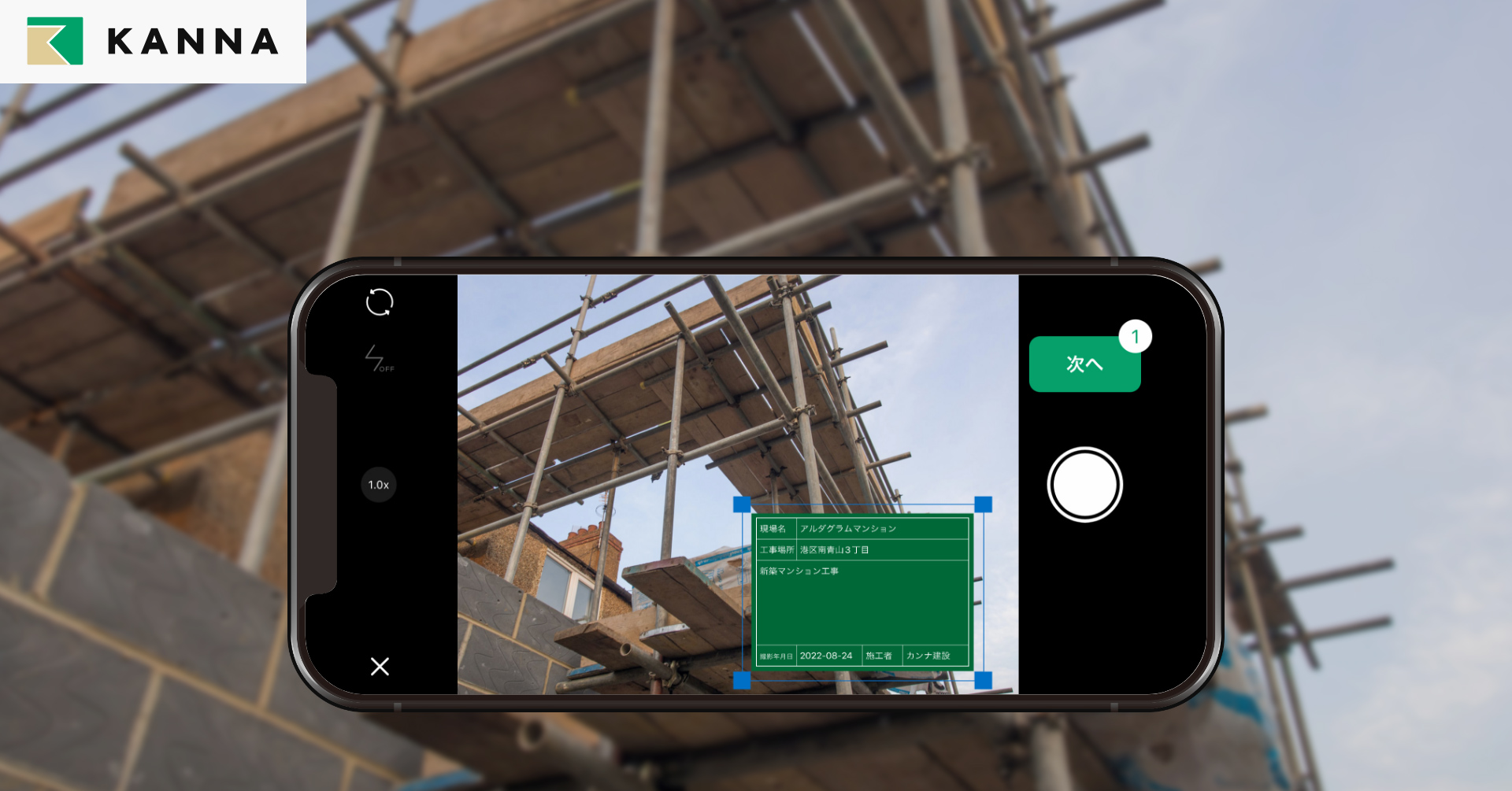Click the text アルダグラムマンション
1512x791 pixels.
pos(848,529)
